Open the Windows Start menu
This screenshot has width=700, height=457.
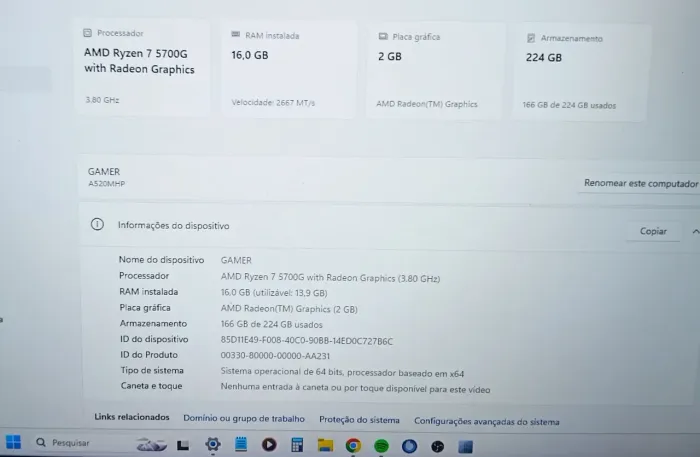[x=13, y=442]
